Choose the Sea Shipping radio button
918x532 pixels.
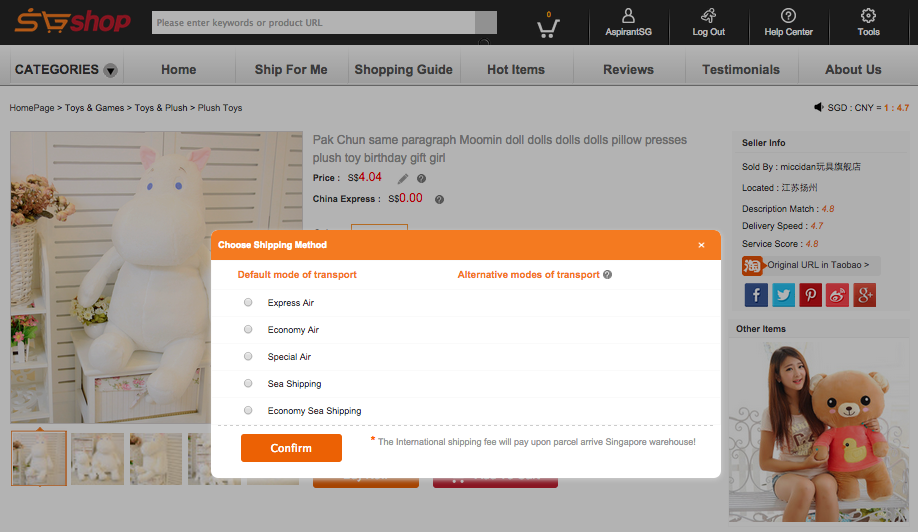click(248, 383)
